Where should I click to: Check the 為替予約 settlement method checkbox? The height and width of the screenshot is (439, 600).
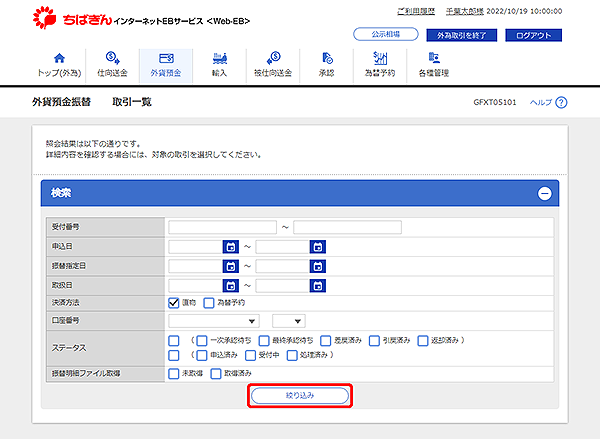coord(209,303)
